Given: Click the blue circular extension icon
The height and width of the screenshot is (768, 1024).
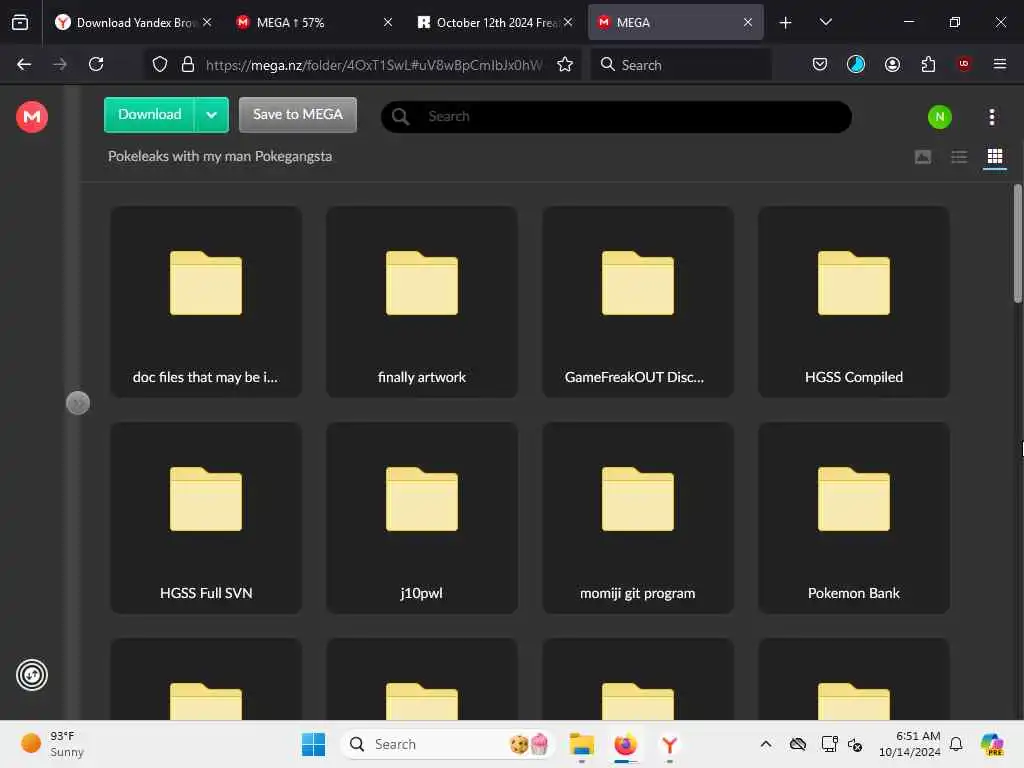Looking at the screenshot, I should coord(856,64).
